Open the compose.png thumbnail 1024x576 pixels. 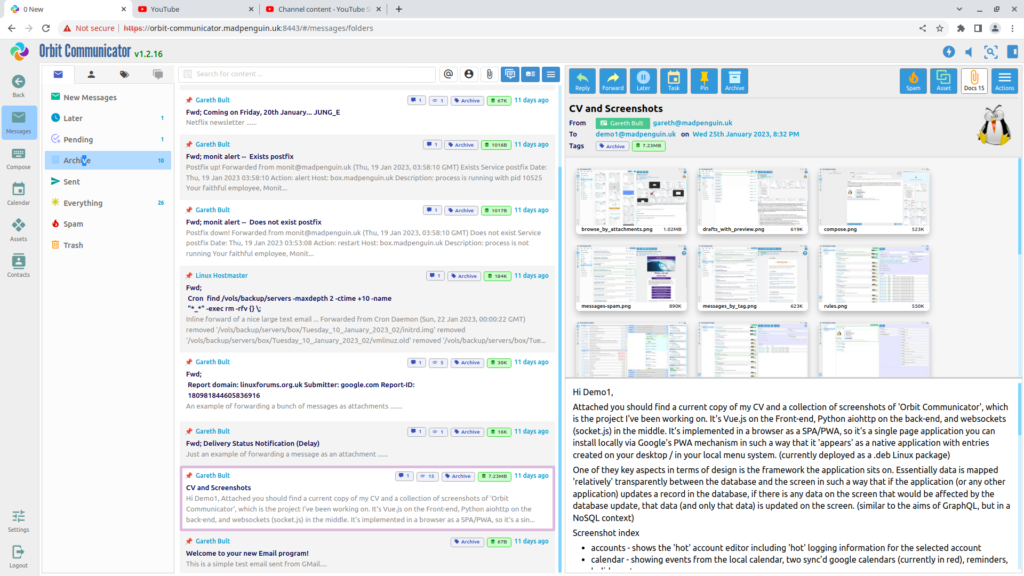[x=874, y=200]
